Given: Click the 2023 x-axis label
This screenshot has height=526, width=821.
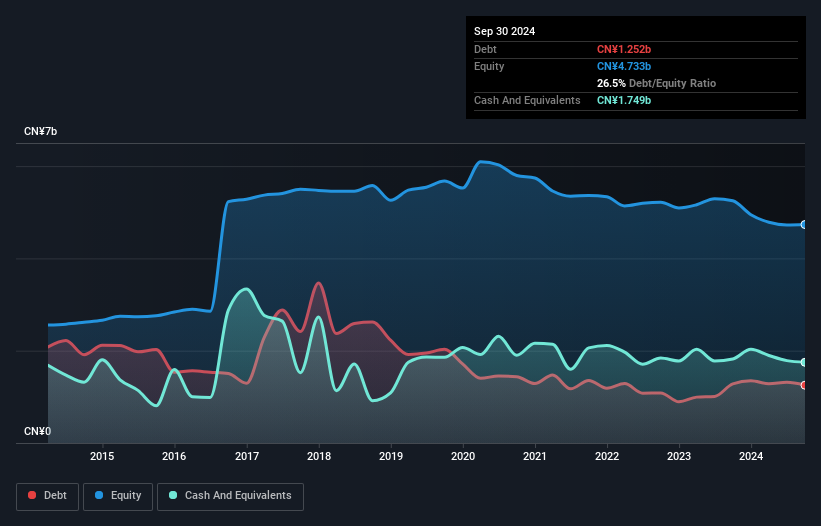Looking at the screenshot, I should [679, 456].
